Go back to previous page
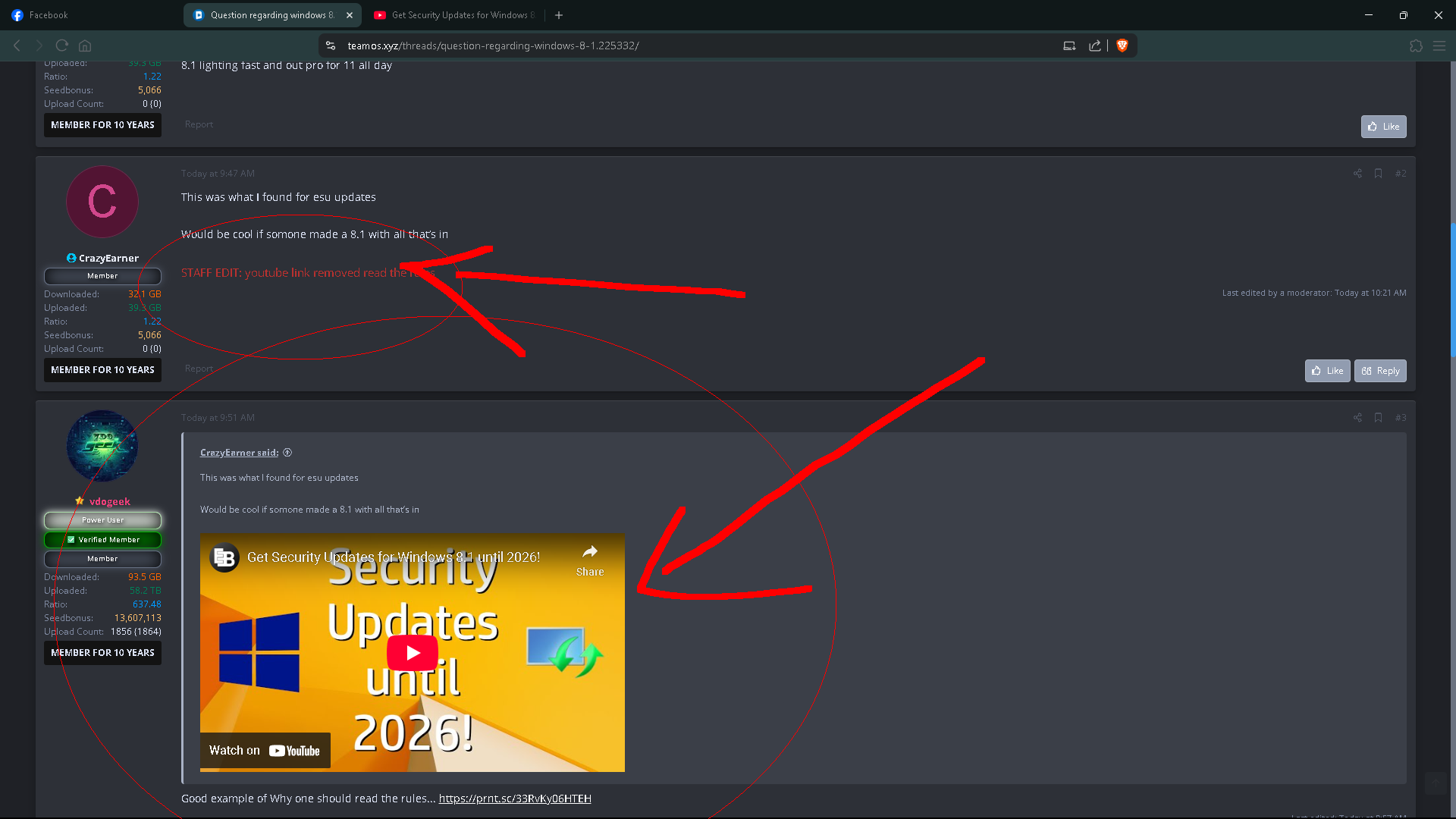This screenshot has width=1456, height=819. (x=17, y=45)
